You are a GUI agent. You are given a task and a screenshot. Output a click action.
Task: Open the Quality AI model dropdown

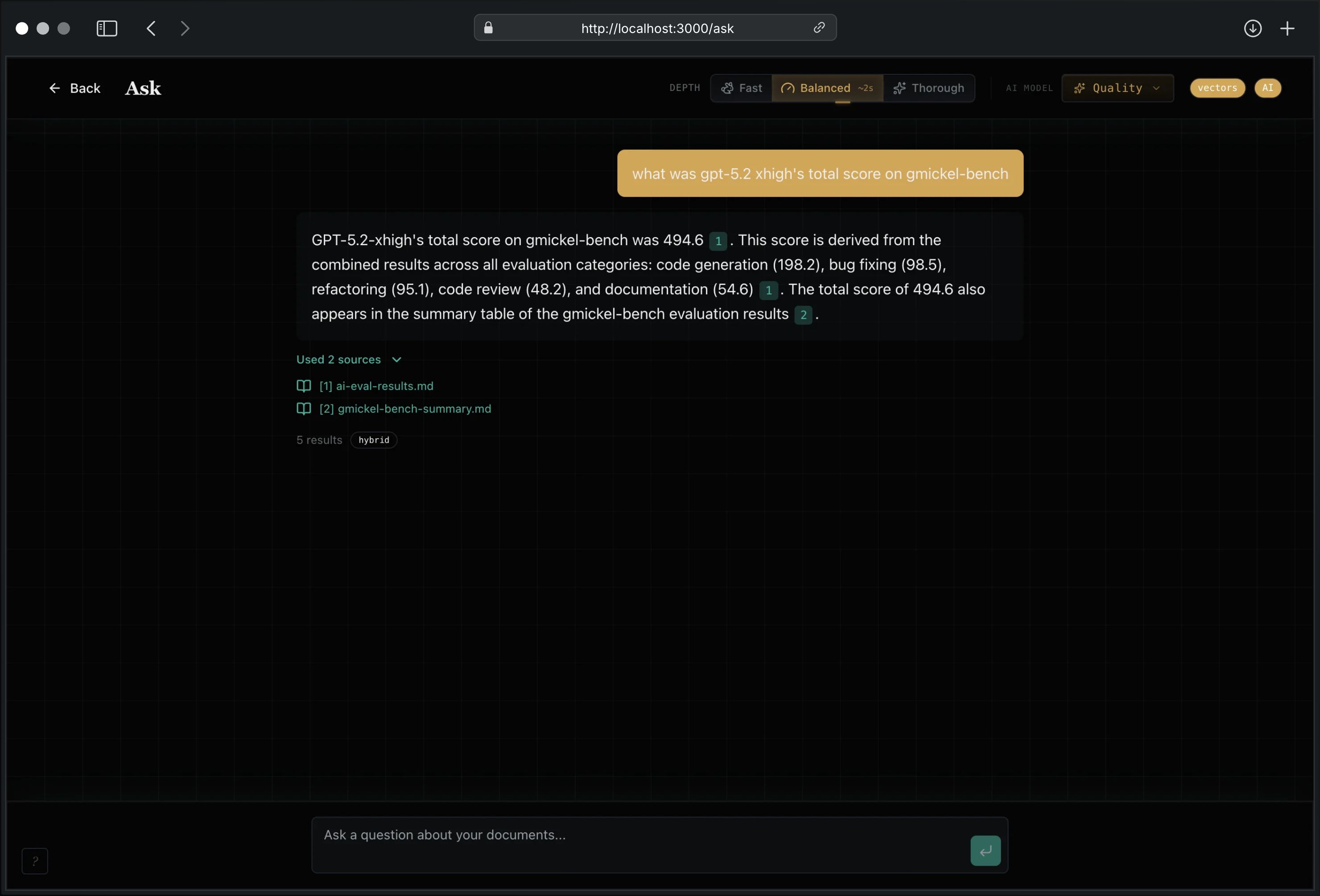(x=1116, y=88)
